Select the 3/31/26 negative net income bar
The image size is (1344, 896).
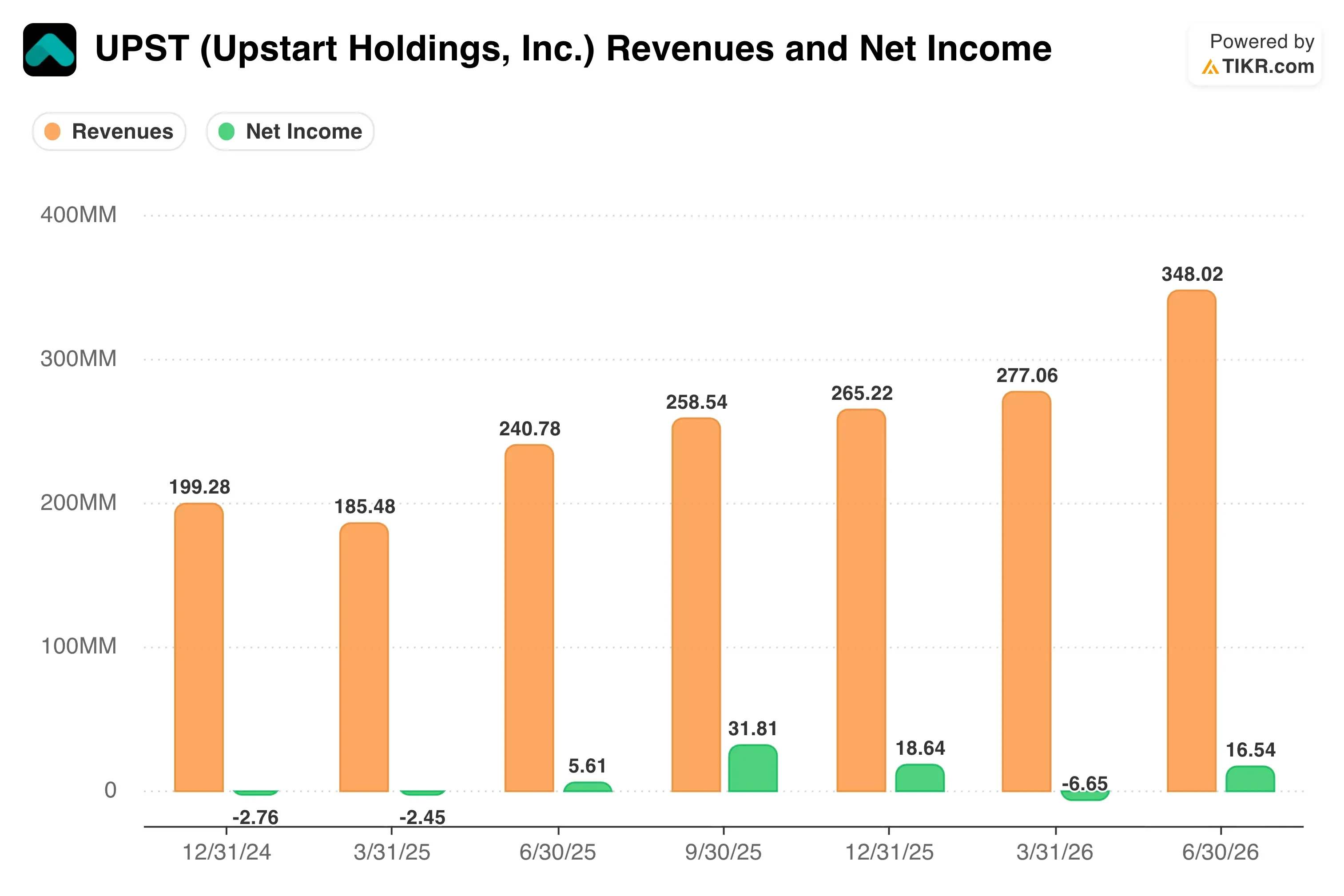click(x=1085, y=796)
